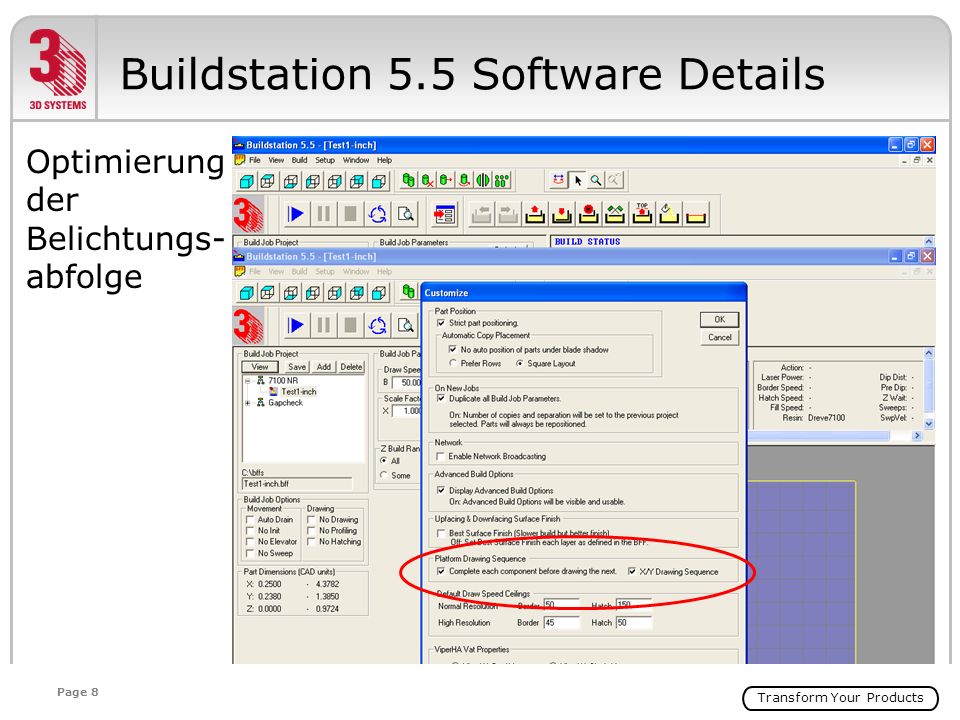Click the Delete button under Build Job Project

(351, 367)
